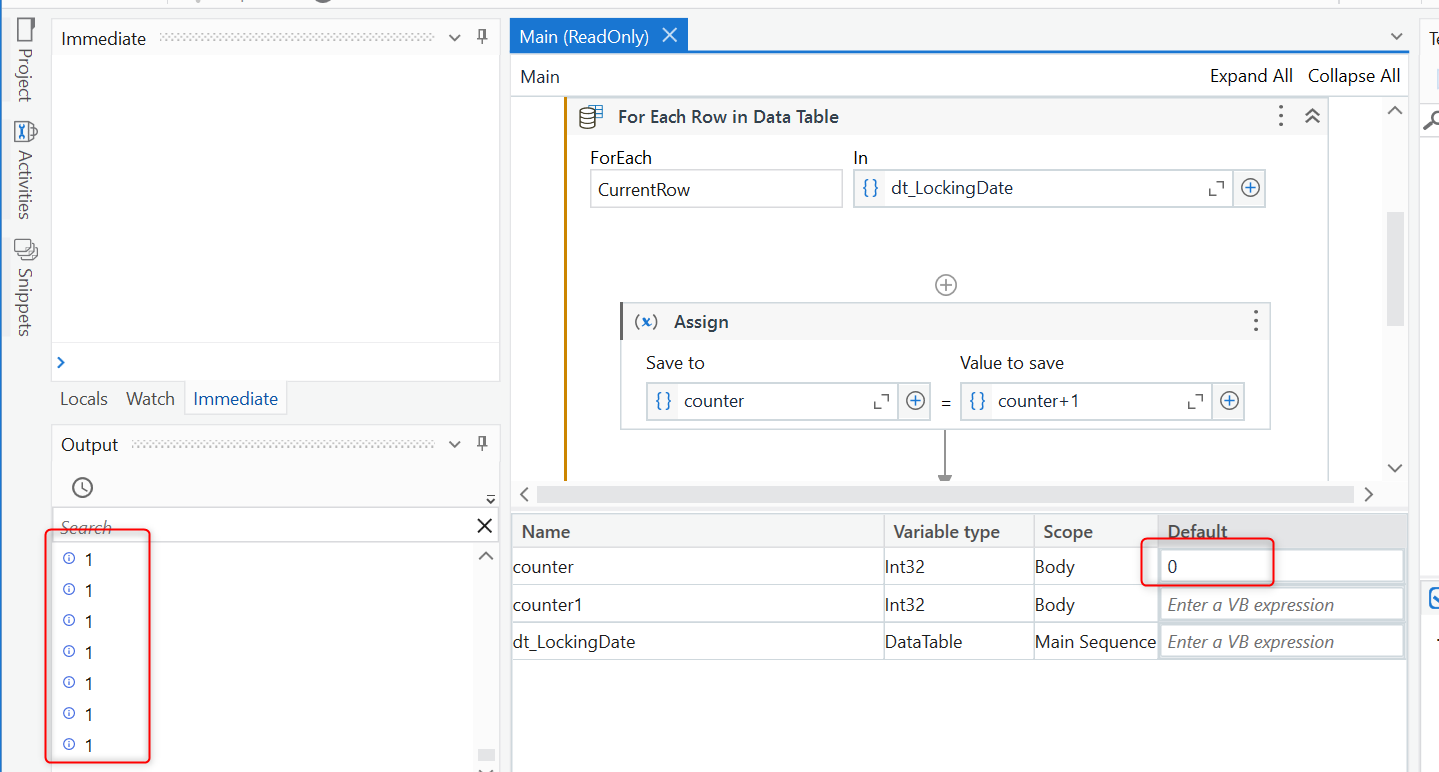Image resolution: width=1439 pixels, height=772 pixels.
Task: Select the Main (ReadOnly) tab
Action: [x=584, y=37]
